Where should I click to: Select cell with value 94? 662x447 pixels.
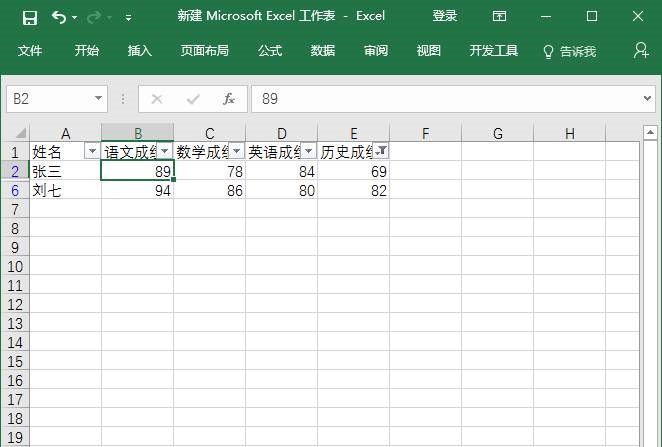click(138, 190)
